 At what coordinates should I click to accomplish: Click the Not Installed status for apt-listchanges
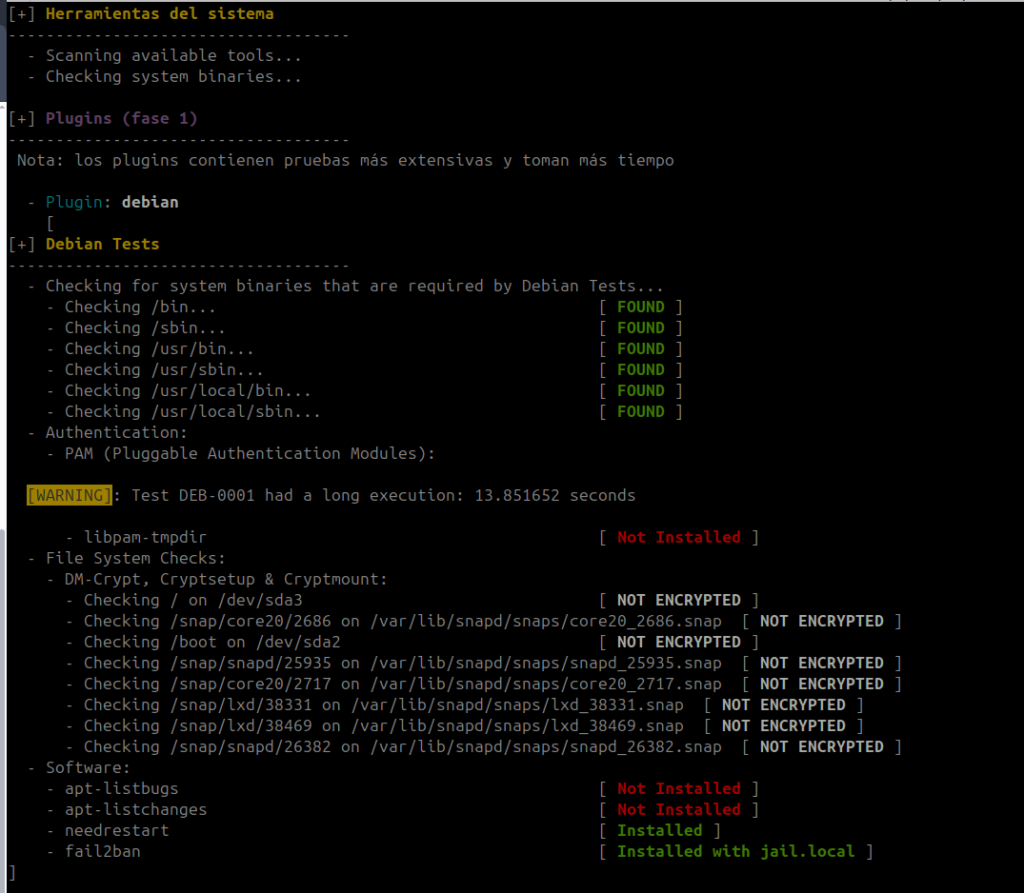click(x=678, y=810)
